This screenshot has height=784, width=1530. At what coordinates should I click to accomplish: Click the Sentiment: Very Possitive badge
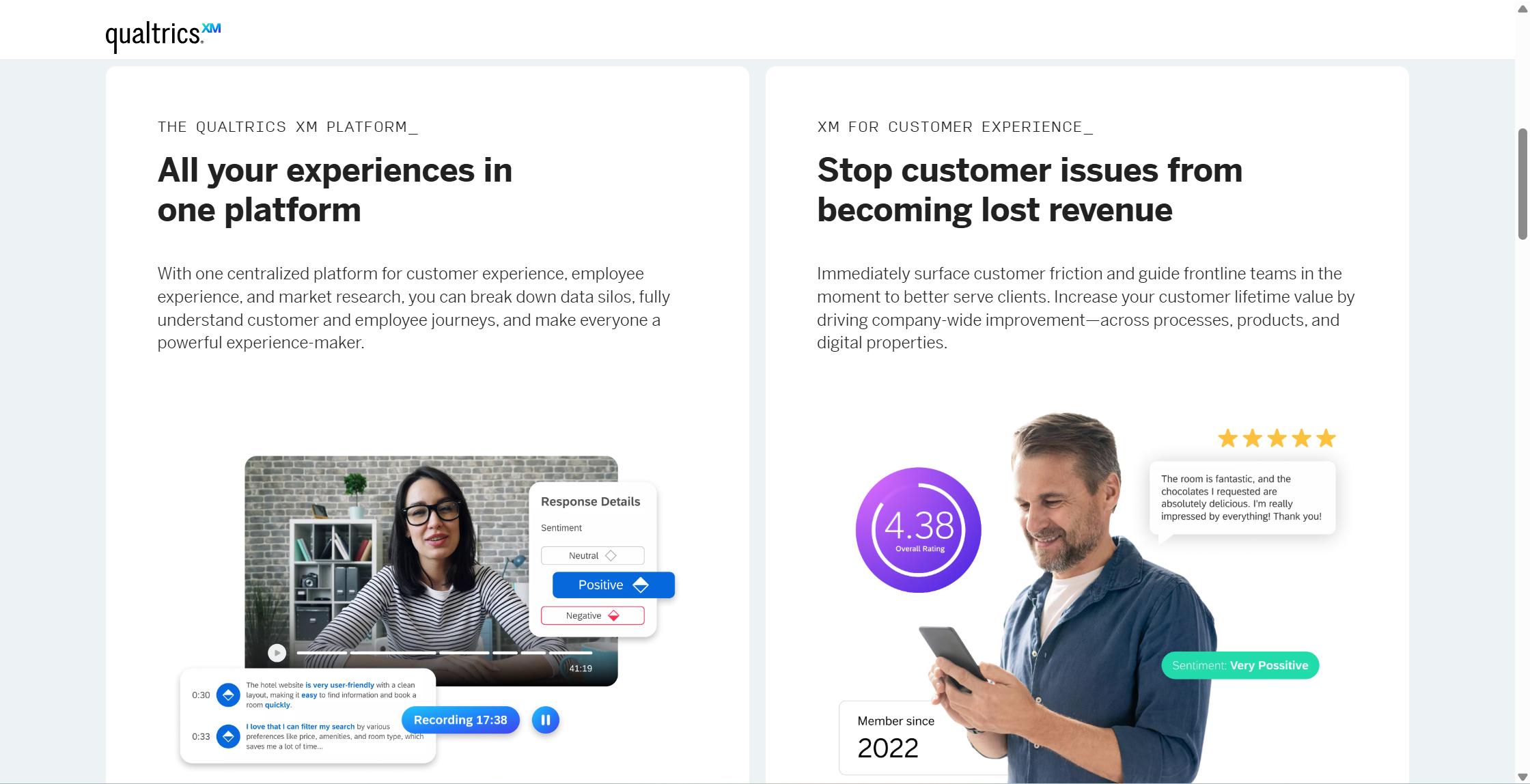[x=1240, y=665]
